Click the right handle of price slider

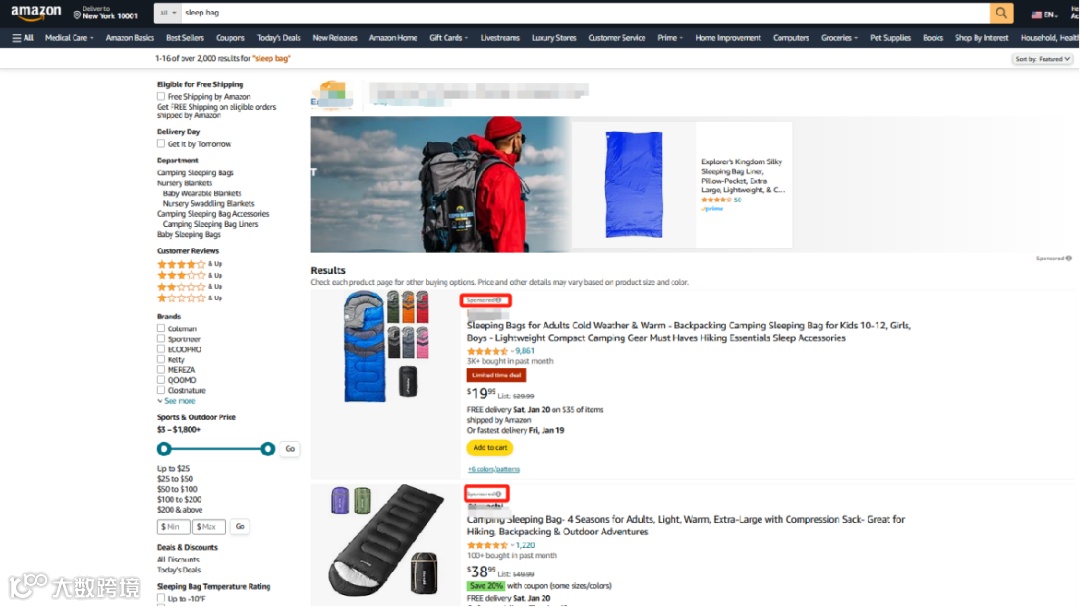pyautogui.click(x=267, y=449)
